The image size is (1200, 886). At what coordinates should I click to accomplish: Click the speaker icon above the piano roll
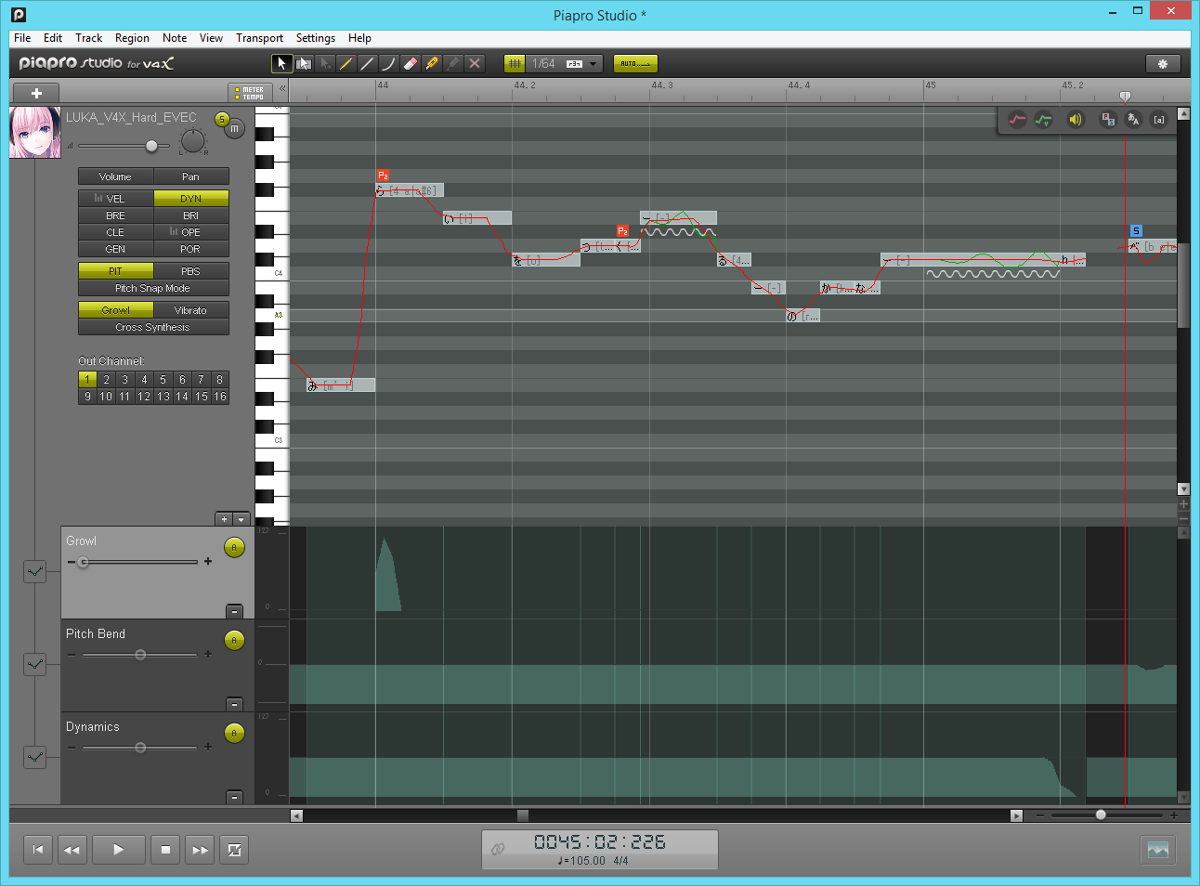tap(1074, 119)
